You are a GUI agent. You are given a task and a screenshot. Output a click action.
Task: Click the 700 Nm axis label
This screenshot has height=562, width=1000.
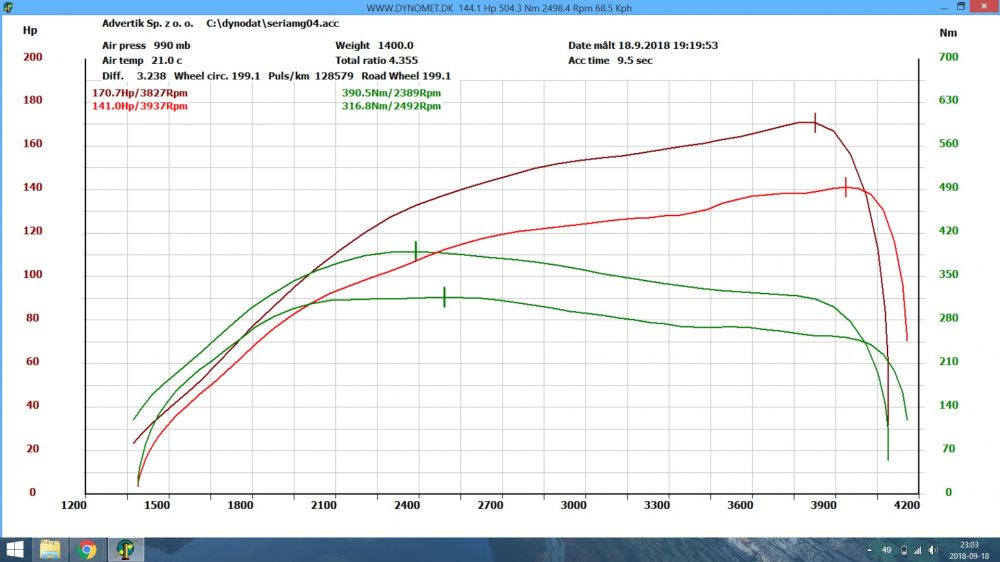pyautogui.click(x=948, y=57)
